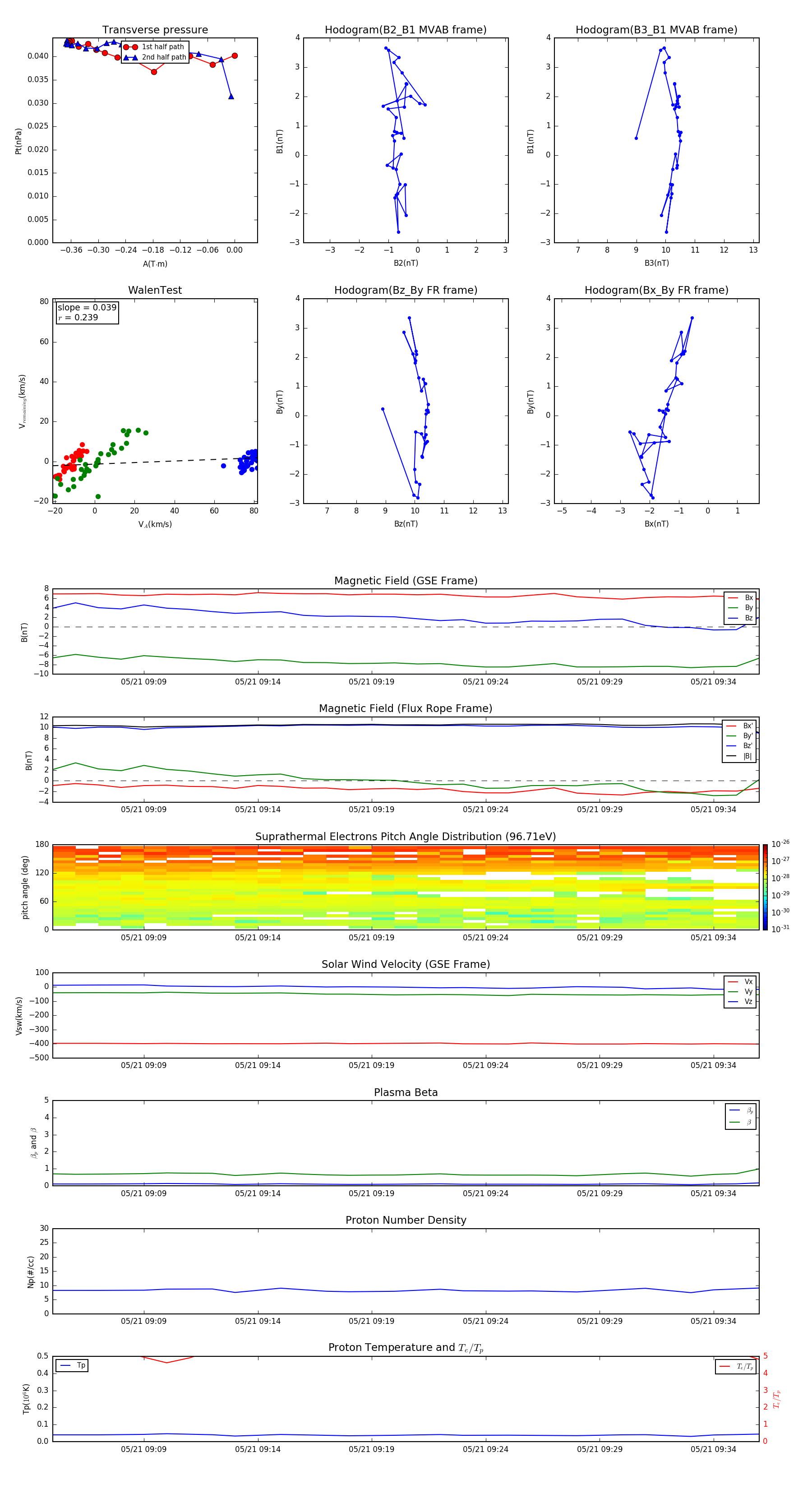Select "Bz'" in the Flux Rope legend
812x1489 pixels.
[x=740, y=746]
